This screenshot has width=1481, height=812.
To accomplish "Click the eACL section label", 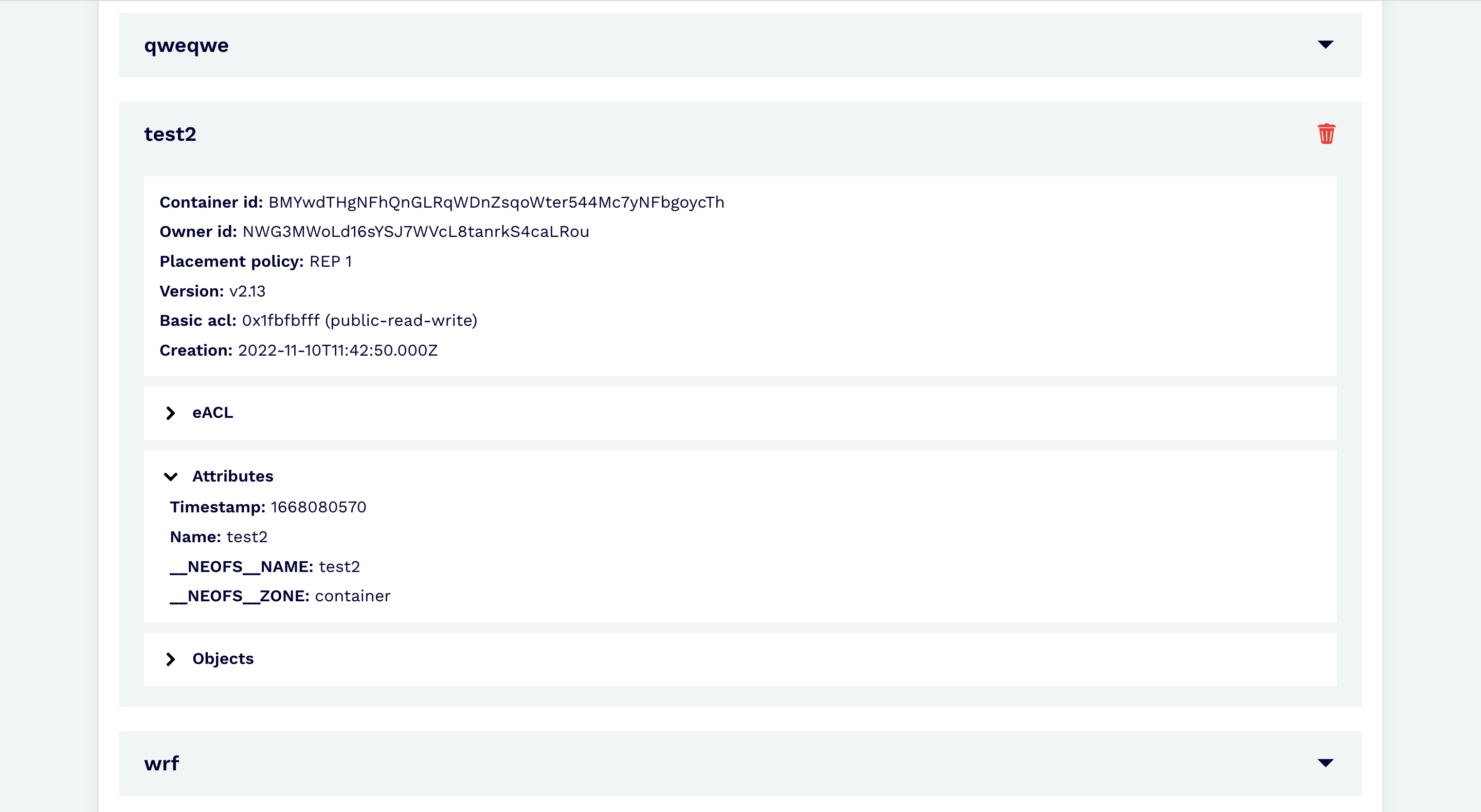I will point(213,413).
